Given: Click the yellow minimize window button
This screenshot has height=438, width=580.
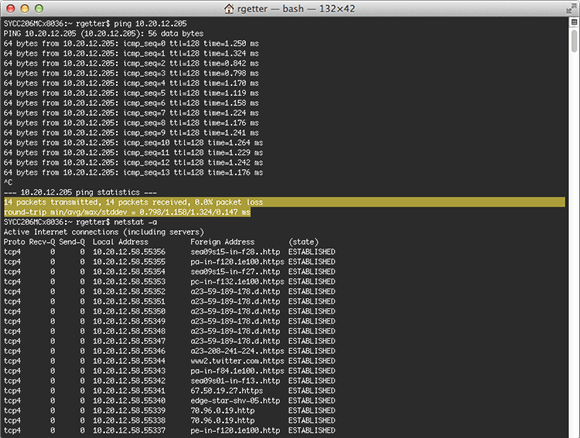Looking at the screenshot, I should (x=24, y=8).
